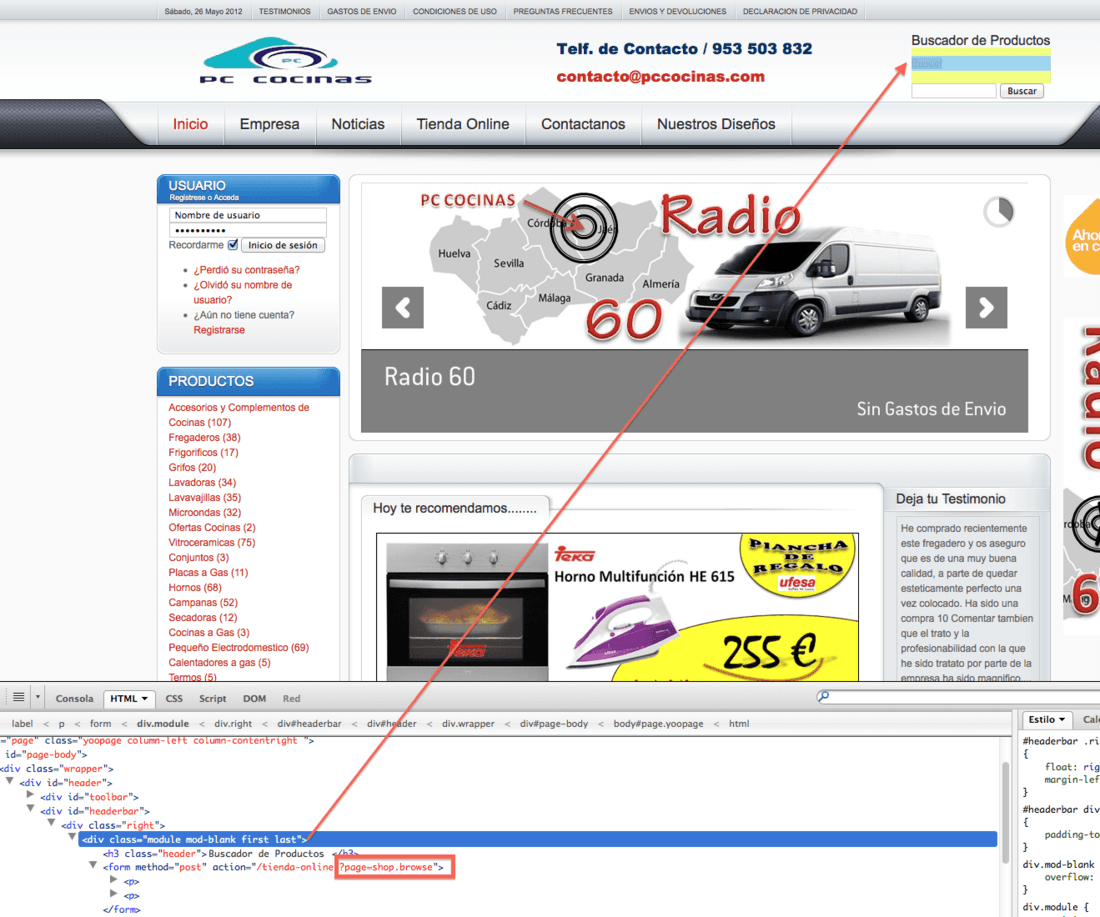Open the Lavadoras (34) category
Screen dimensions: 1100x917
[x=202, y=483]
